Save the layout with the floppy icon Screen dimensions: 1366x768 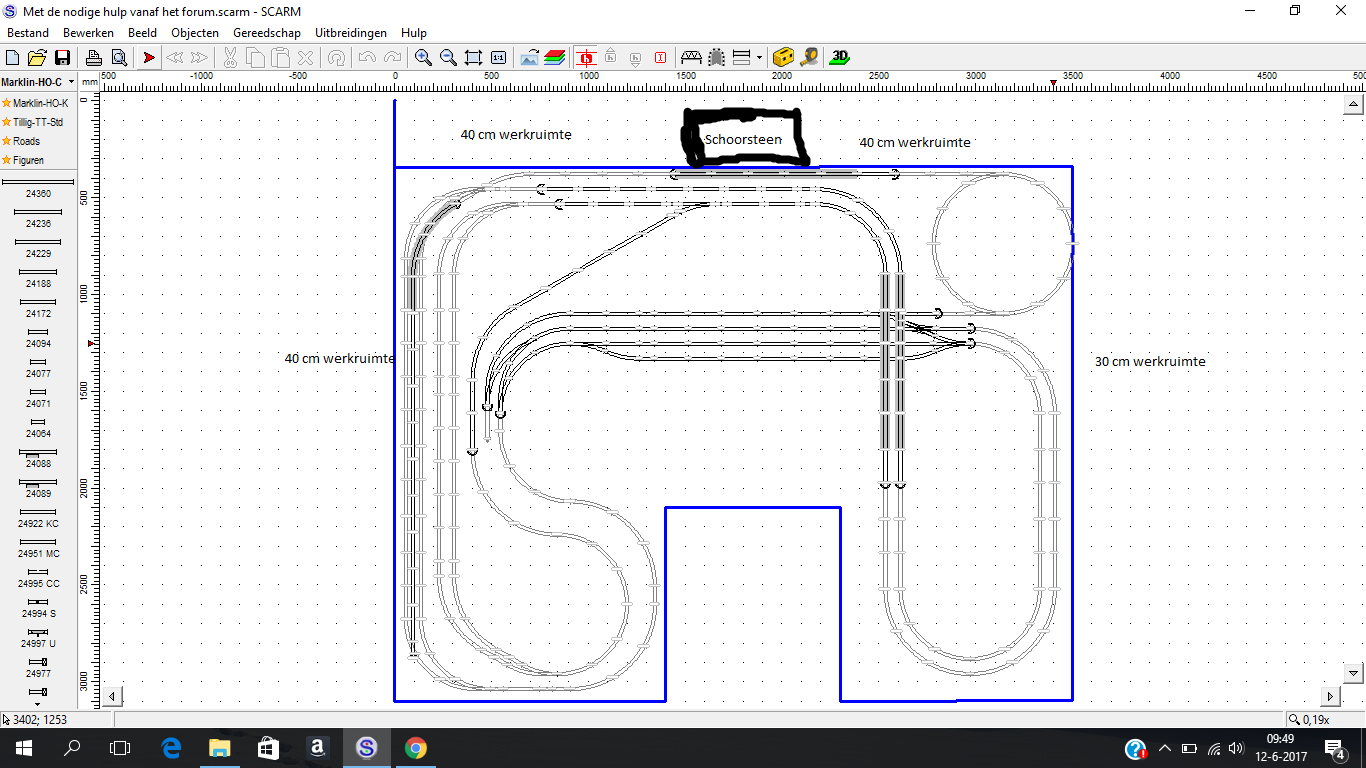(x=62, y=58)
